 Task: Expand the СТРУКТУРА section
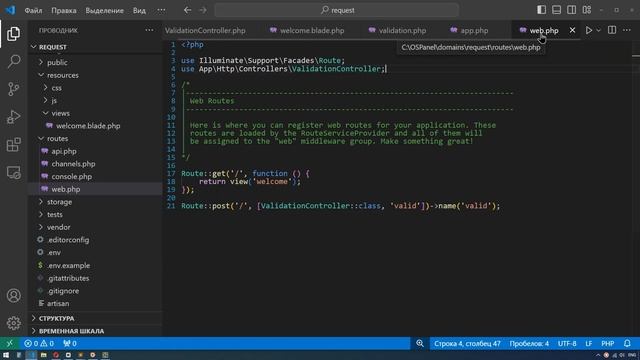coord(56,318)
